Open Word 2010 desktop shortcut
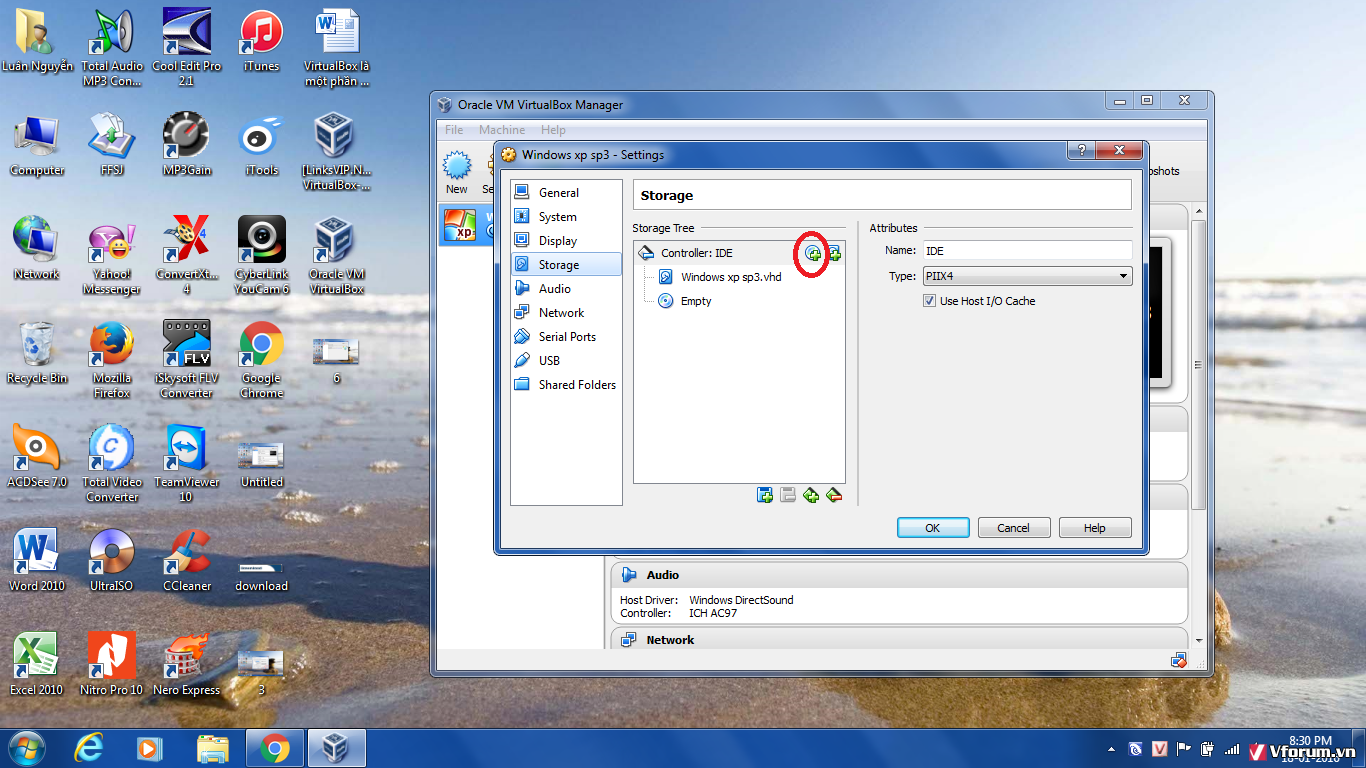Image resolution: width=1366 pixels, height=768 pixels. coord(37,561)
